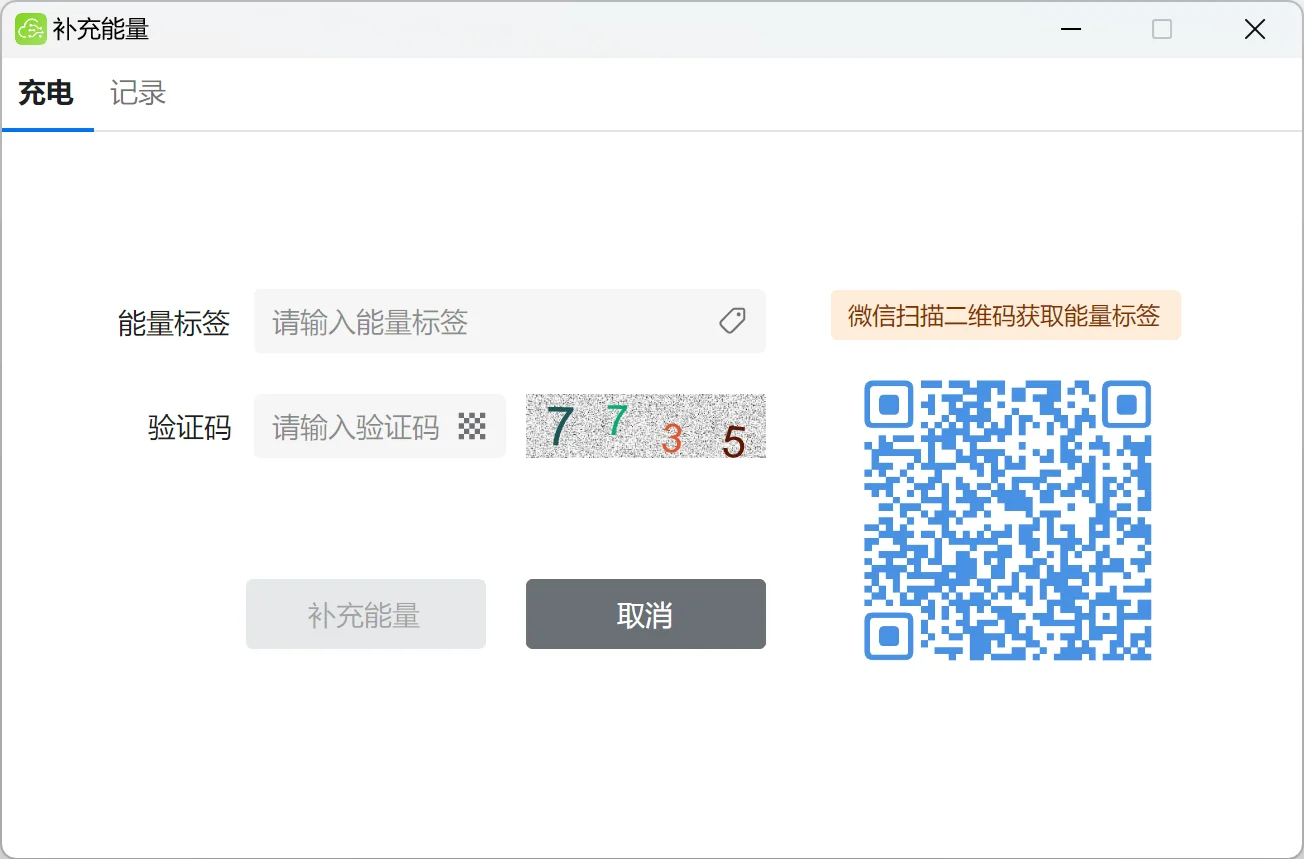Click the 能量标签 field label
The height and width of the screenshot is (859, 1304).
174,323
